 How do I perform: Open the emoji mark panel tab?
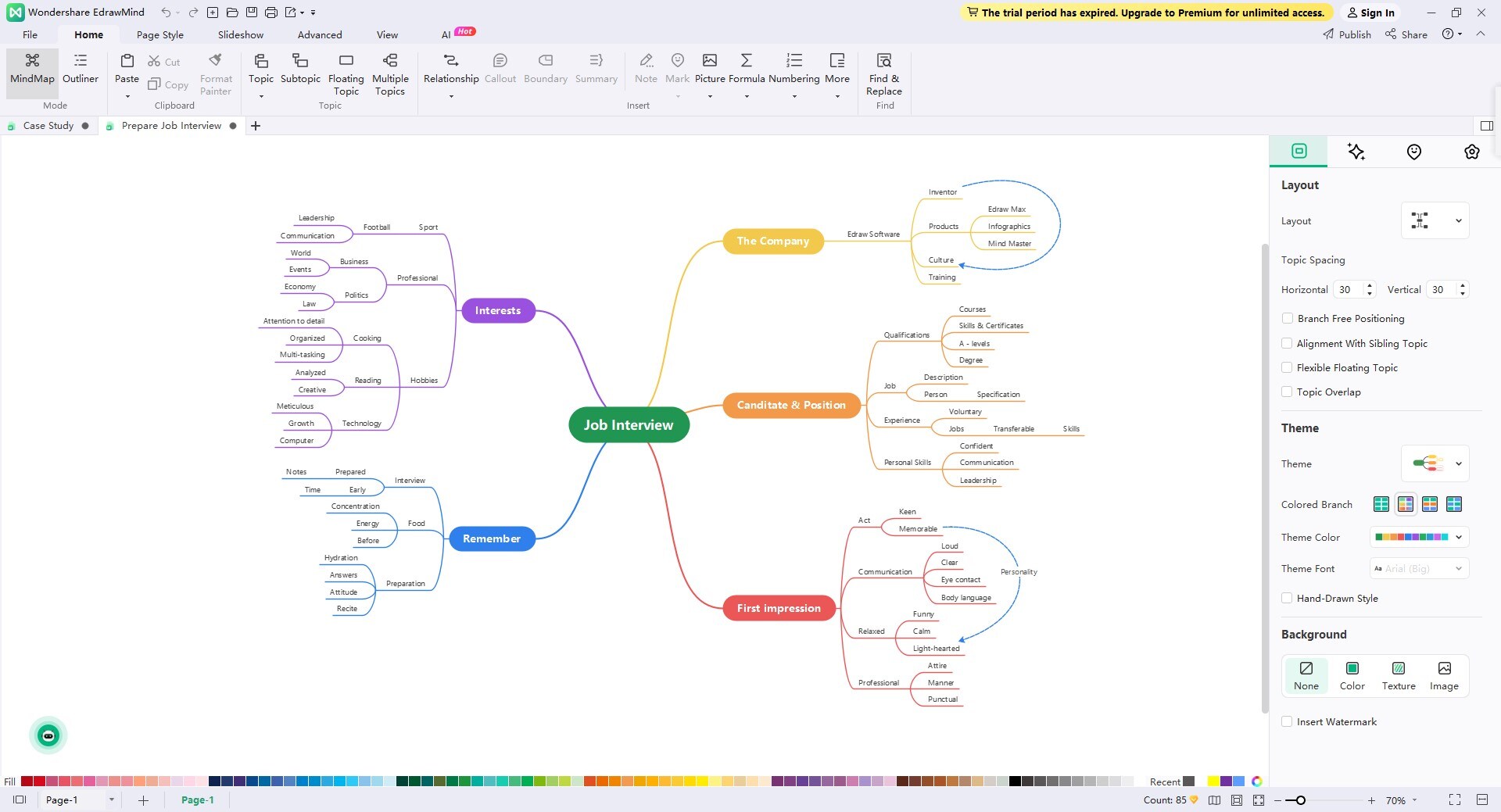tap(1414, 152)
